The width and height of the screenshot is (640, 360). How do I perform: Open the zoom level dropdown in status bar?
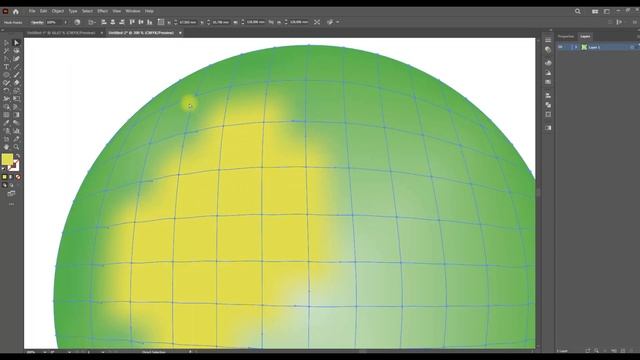44,352
